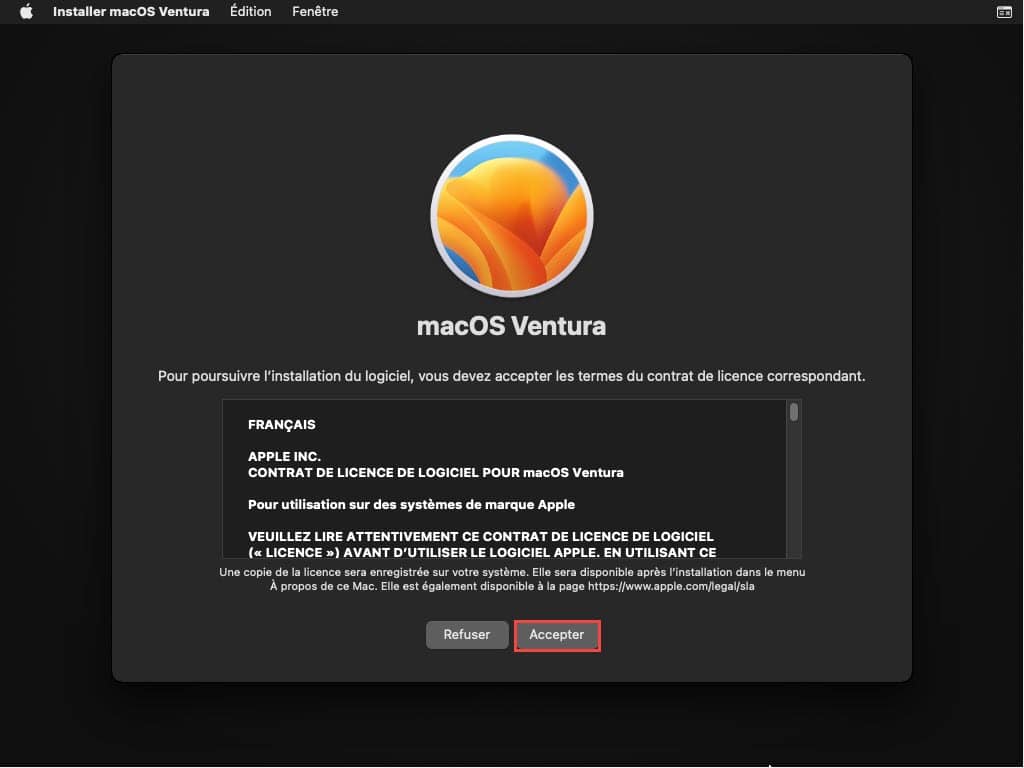Click the 'Pour poursuivre l'installation du logiciel' sentence
This screenshot has height=768, width=1024.
click(x=511, y=376)
